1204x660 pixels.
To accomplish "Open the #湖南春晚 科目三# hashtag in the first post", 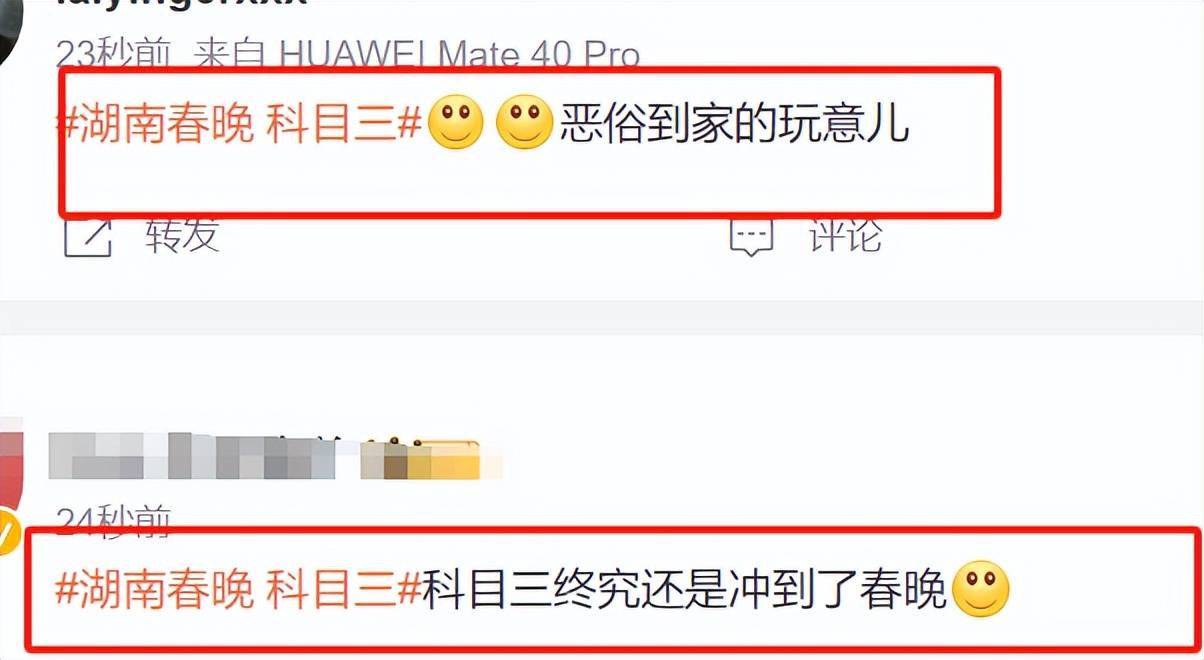I will pyautogui.click(x=240, y=126).
